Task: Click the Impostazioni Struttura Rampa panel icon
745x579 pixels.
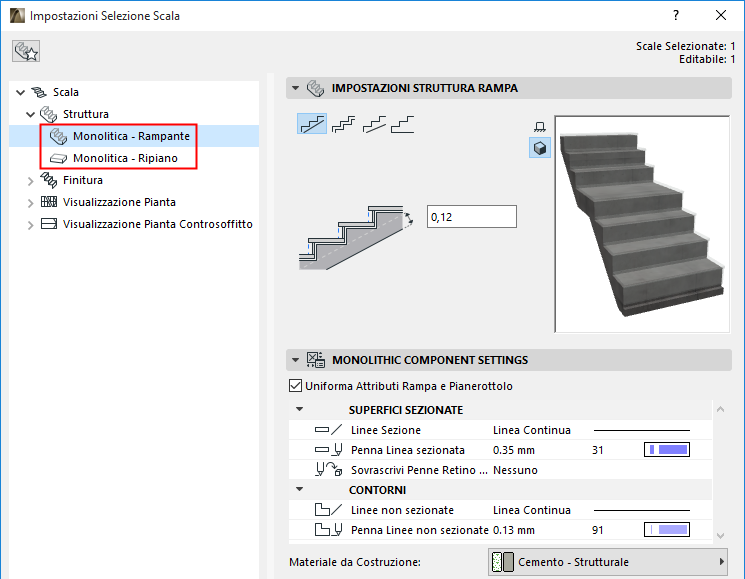Action: coord(315,88)
